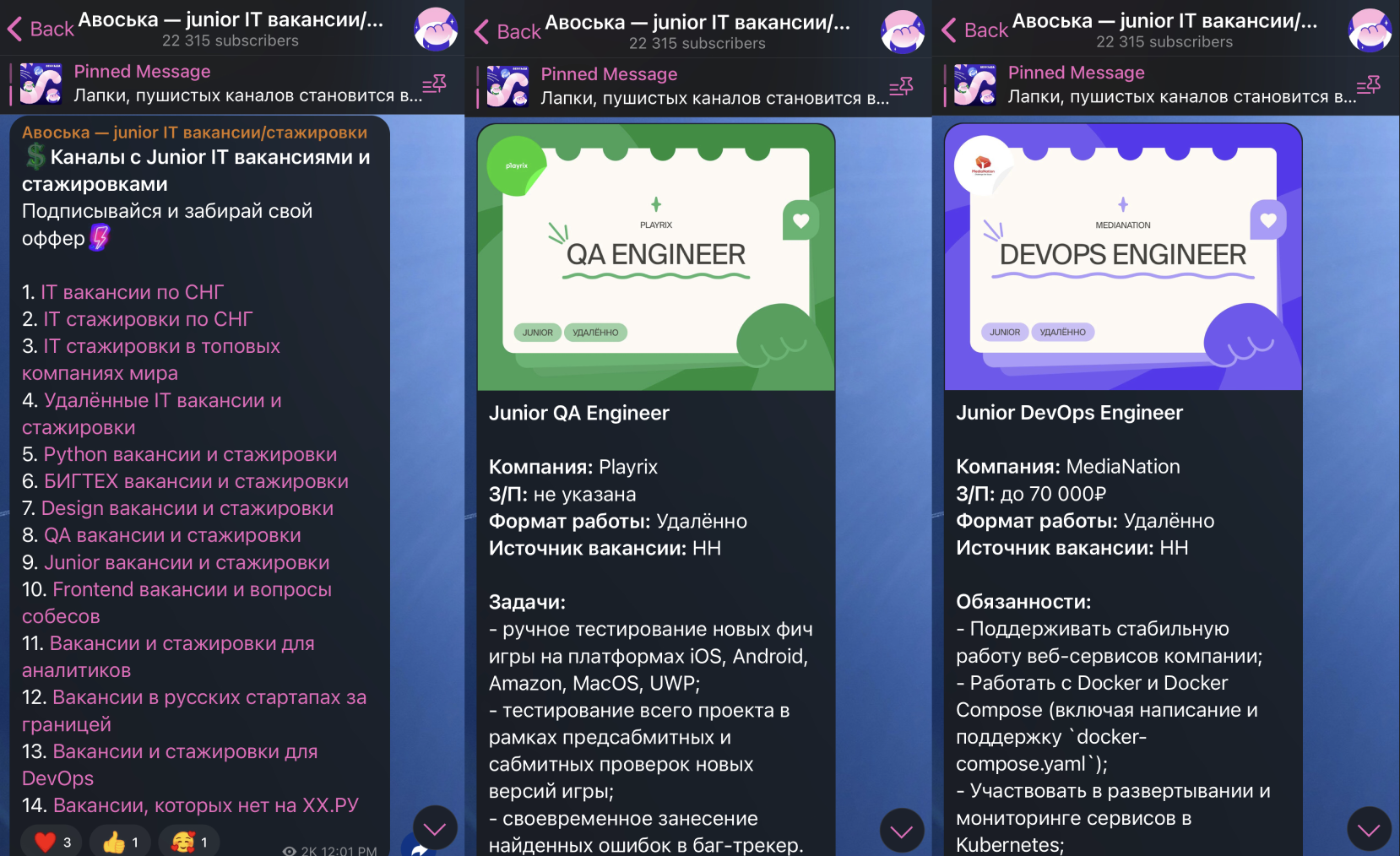Select 'Junior QA Engineer' post title

[x=579, y=413]
